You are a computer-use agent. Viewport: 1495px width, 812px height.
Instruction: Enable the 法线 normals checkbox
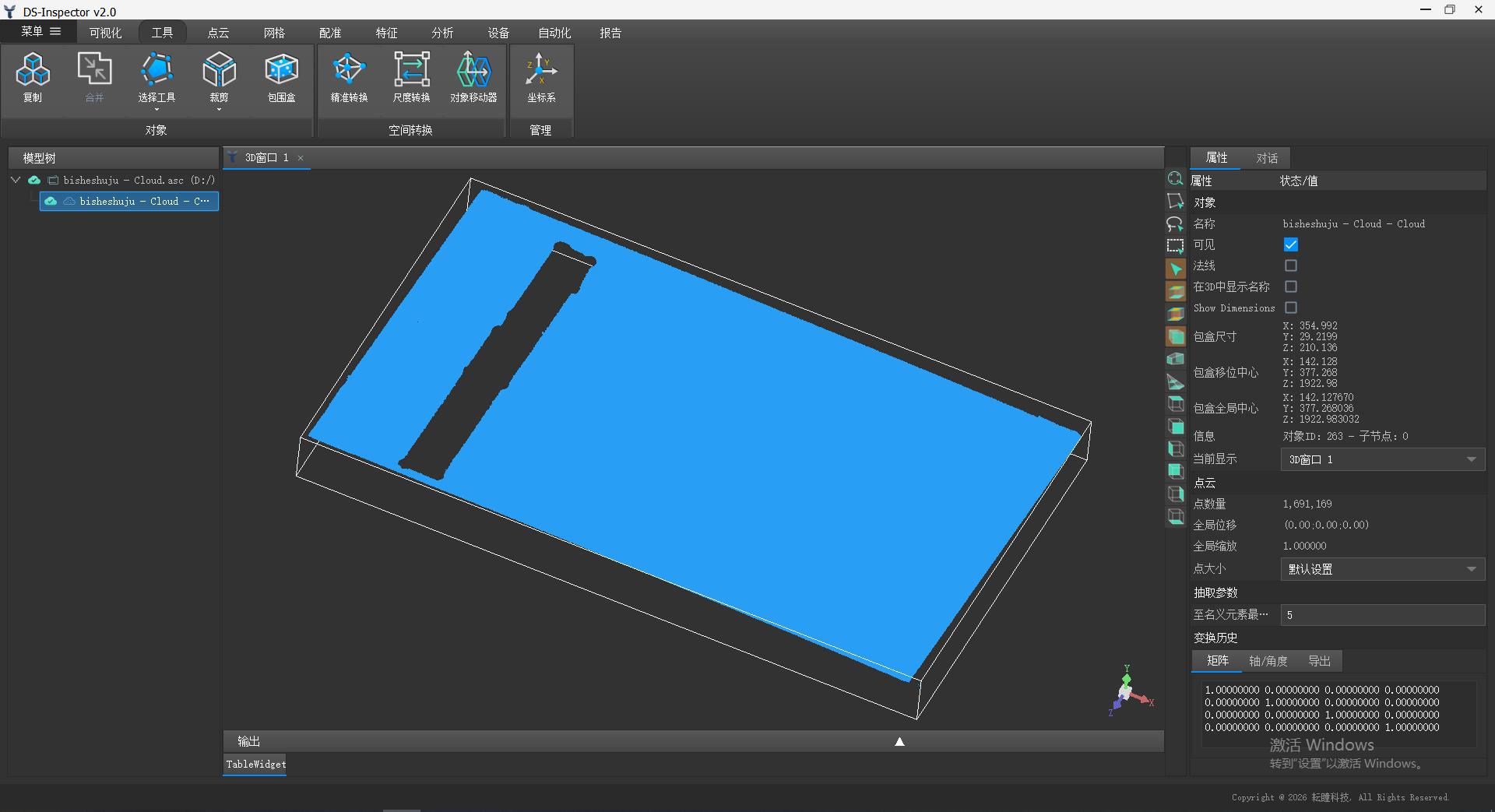pos(1290,265)
